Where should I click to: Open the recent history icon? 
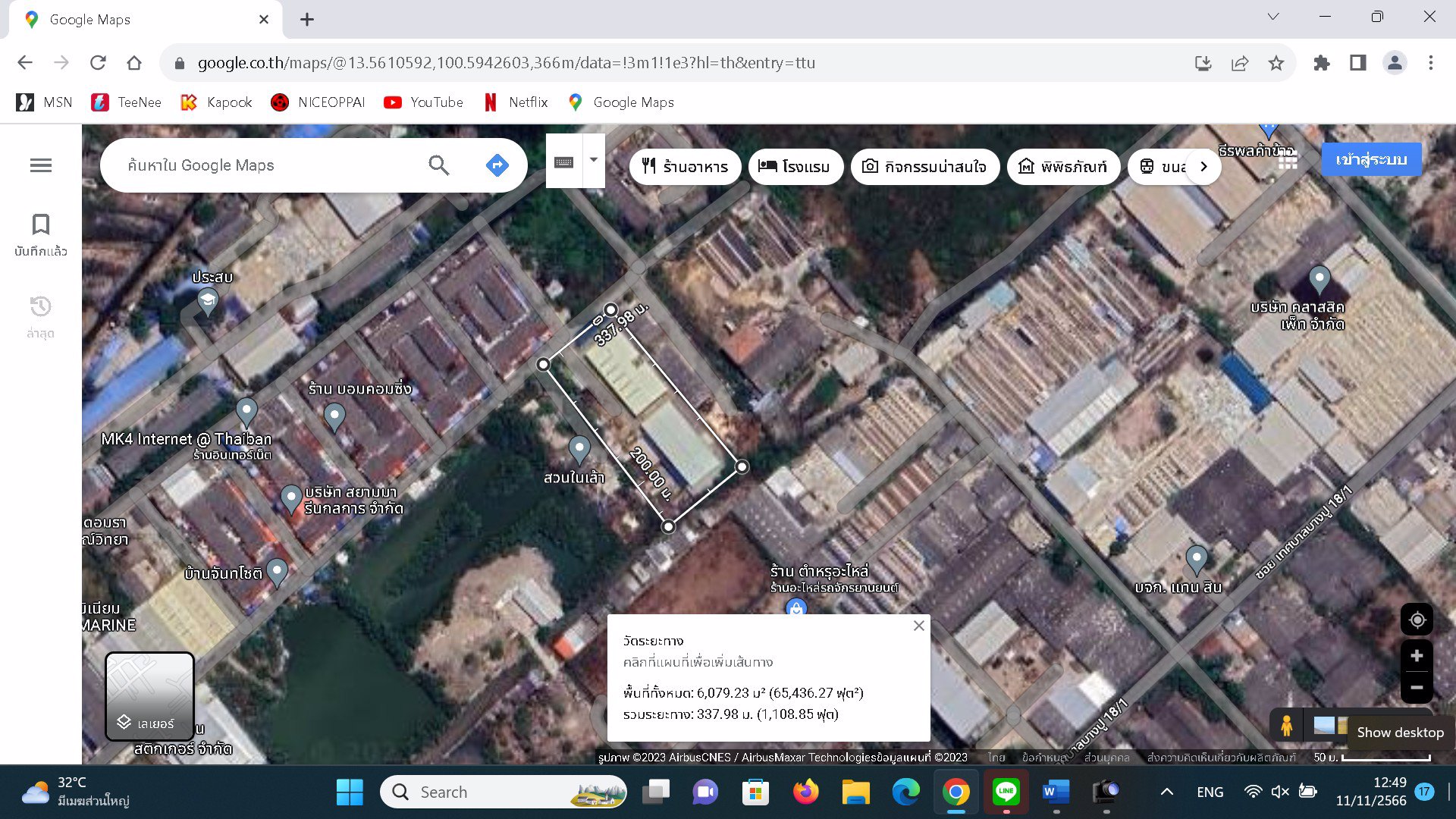41,306
